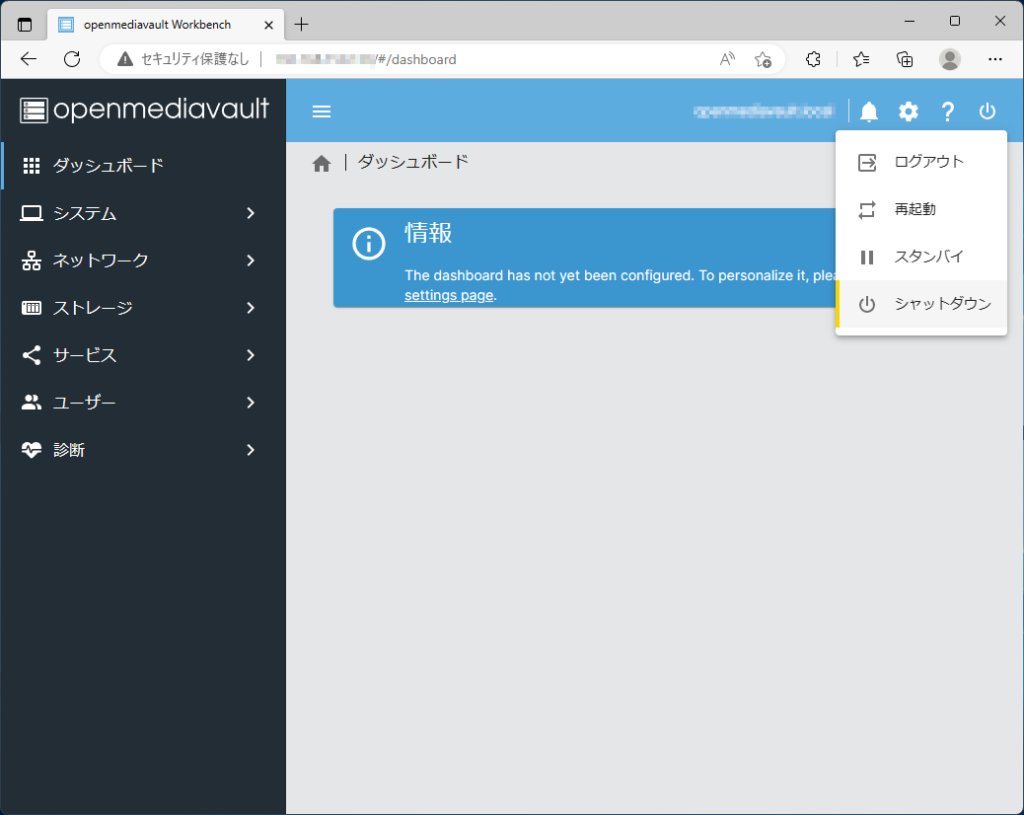Click the home icon in the breadcrumb

click(321, 164)
